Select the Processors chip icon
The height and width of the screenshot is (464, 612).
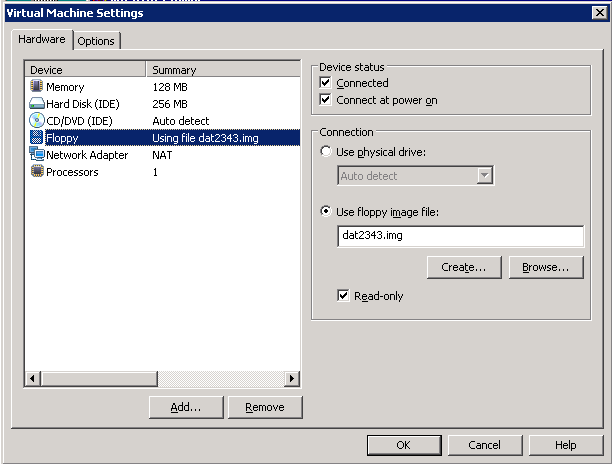(x=37, y=172)
